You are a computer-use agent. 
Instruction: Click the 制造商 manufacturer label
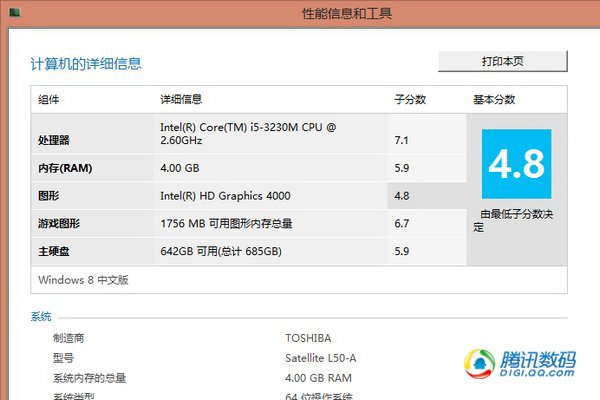click(x=68, y=338)
